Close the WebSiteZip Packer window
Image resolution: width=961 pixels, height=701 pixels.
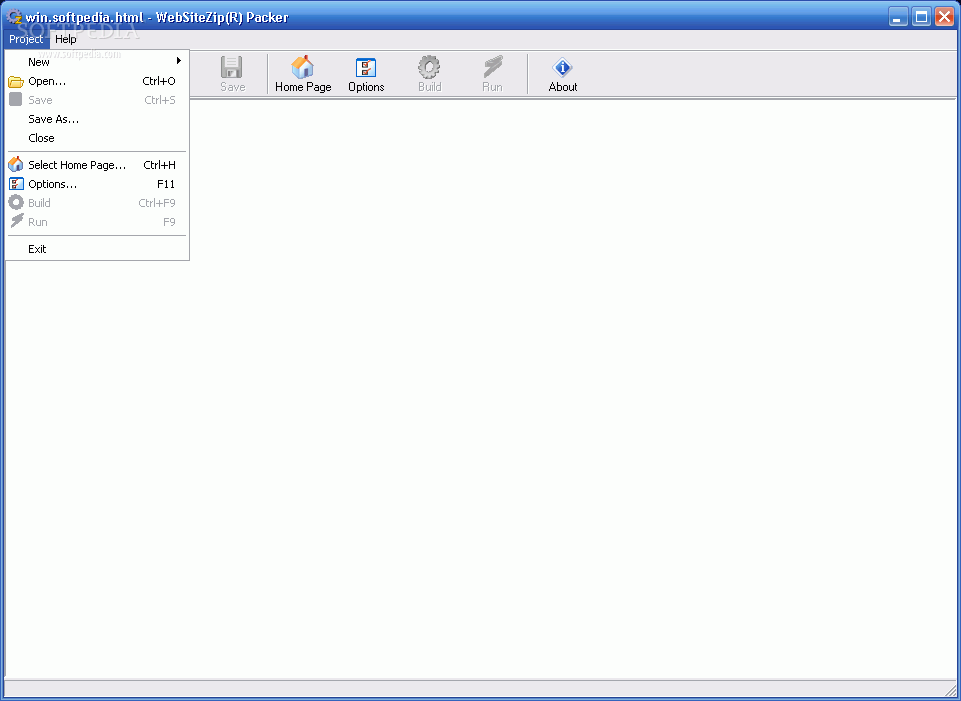[x=944, y=17]
